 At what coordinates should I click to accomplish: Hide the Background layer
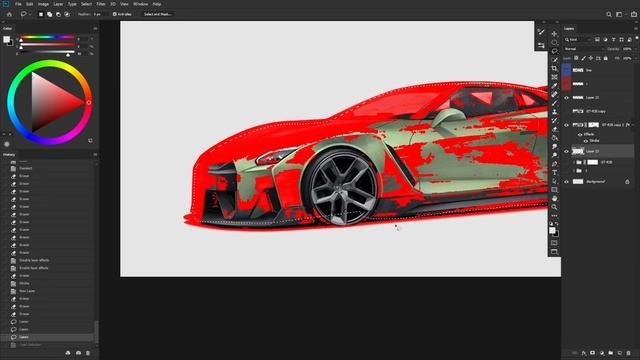pyautogui.click(x=566, y=182)
